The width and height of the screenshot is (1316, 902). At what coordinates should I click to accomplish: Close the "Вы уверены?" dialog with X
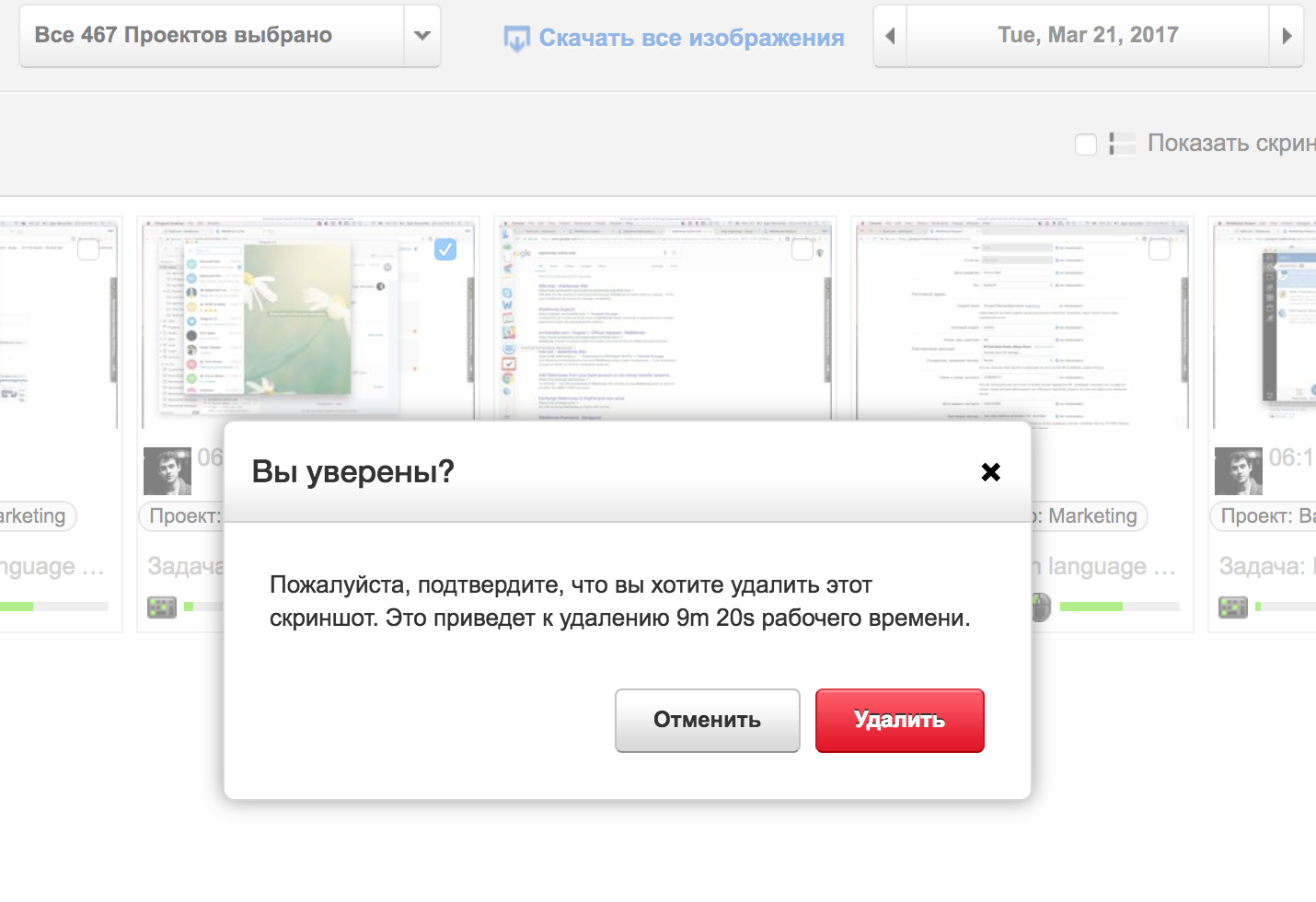pos(990,472)
